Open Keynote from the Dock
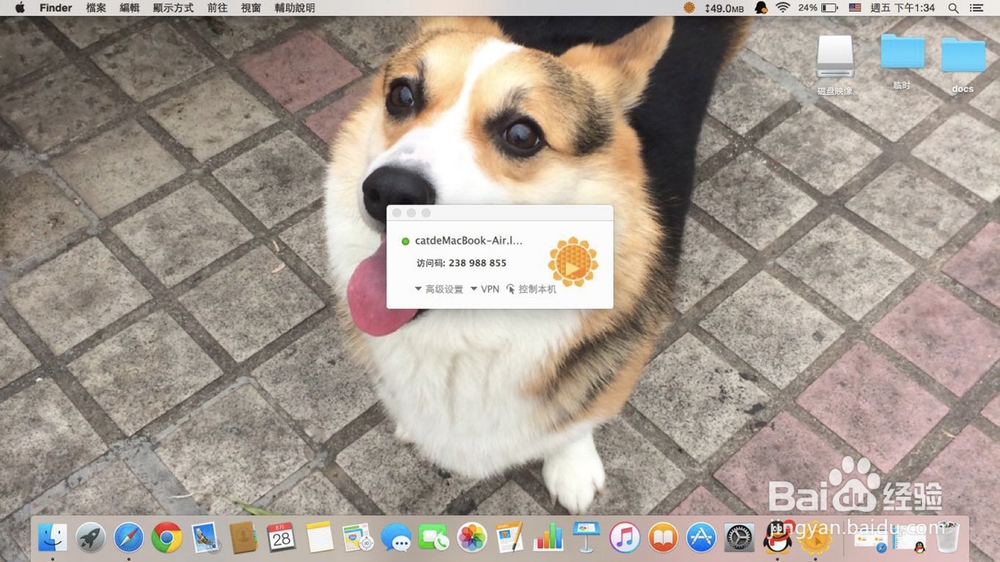Viewport: 1000px width, 562px height. (x=586, y=537)
